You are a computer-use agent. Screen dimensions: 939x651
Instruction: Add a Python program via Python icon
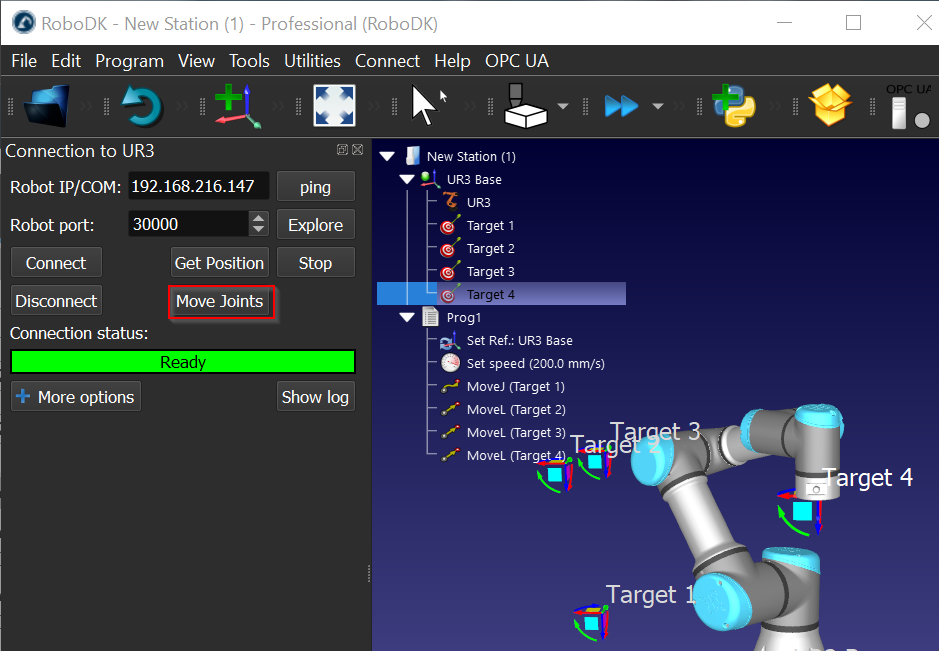(x=734, y=106)
